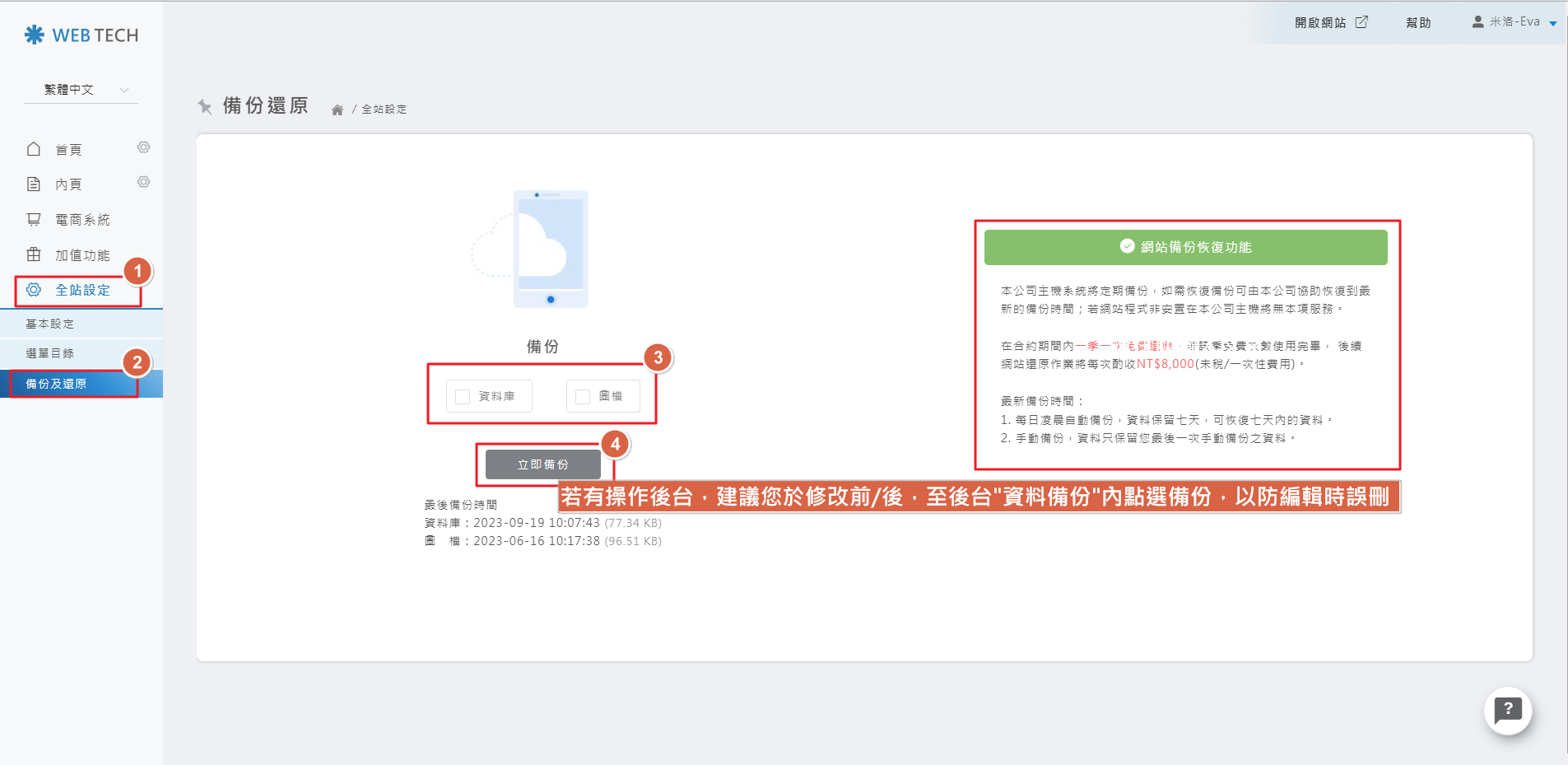Open 備份及還原 in the sidebar

pos(56,384)
